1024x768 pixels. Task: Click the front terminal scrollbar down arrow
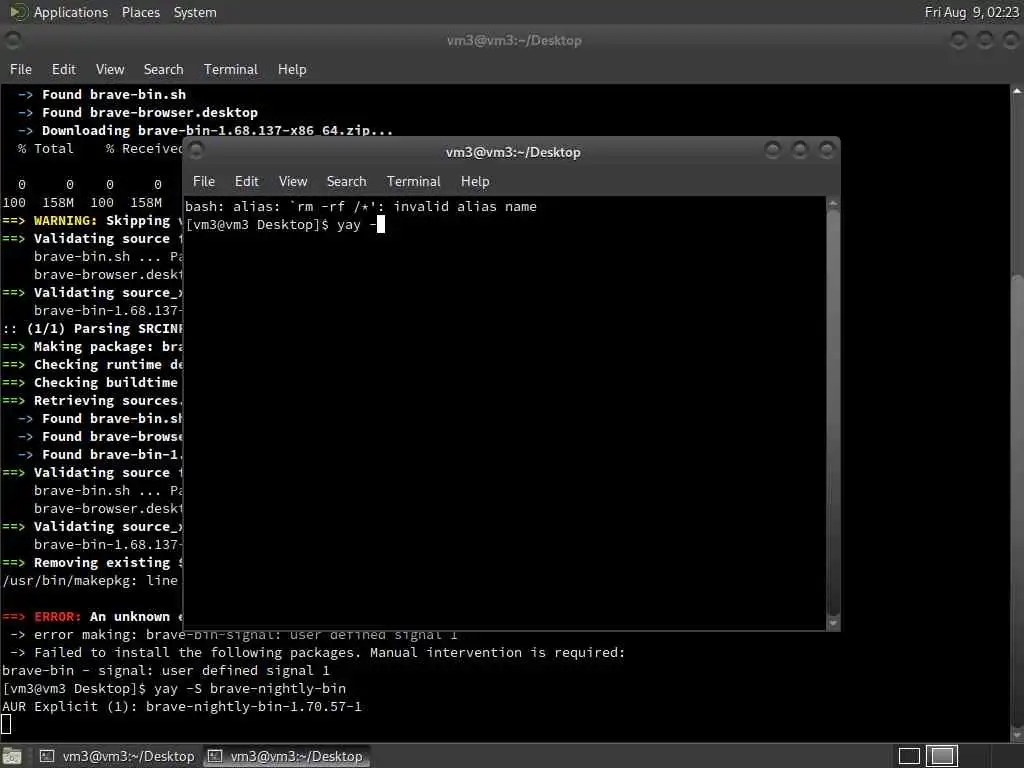pyautogui.click(x=833, y=623)
